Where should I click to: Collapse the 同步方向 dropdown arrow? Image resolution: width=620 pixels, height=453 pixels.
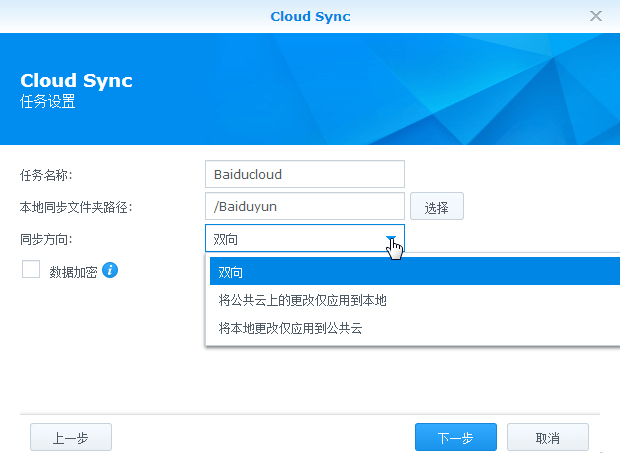click(392, 239)
